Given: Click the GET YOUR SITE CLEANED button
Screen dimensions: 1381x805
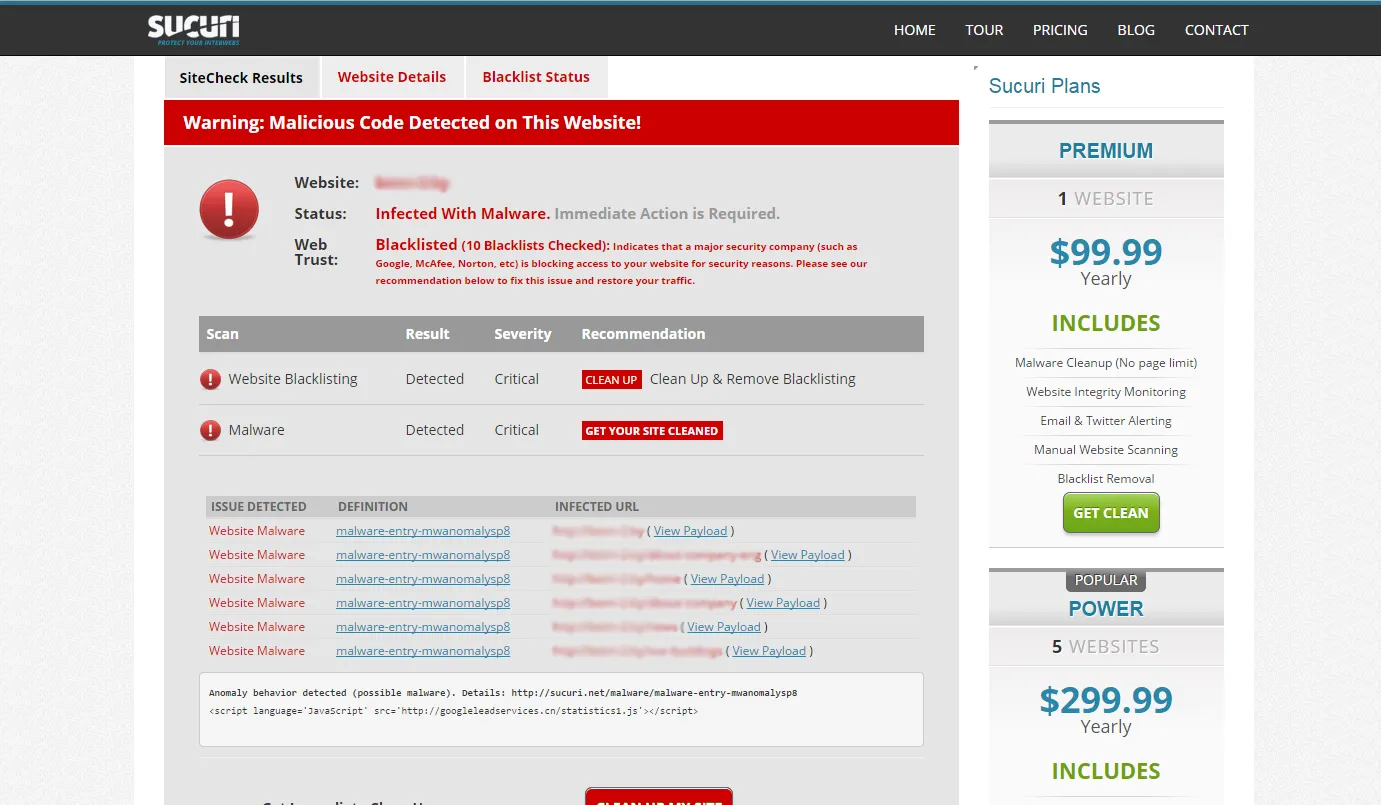Looking at the screenshot, I should point(652,431).
